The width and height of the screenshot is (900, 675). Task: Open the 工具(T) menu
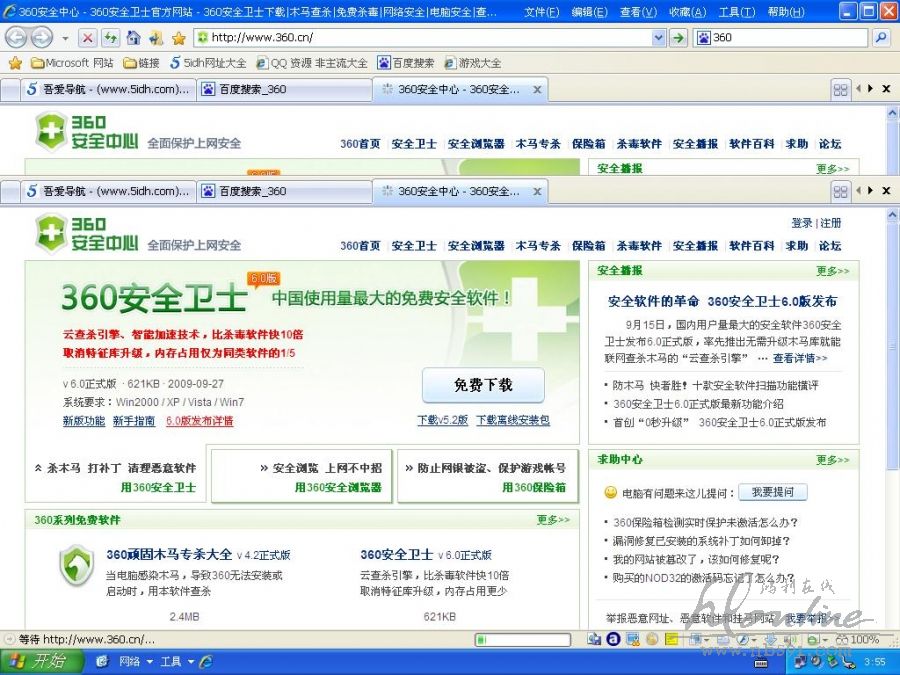(x=736, y=12)
